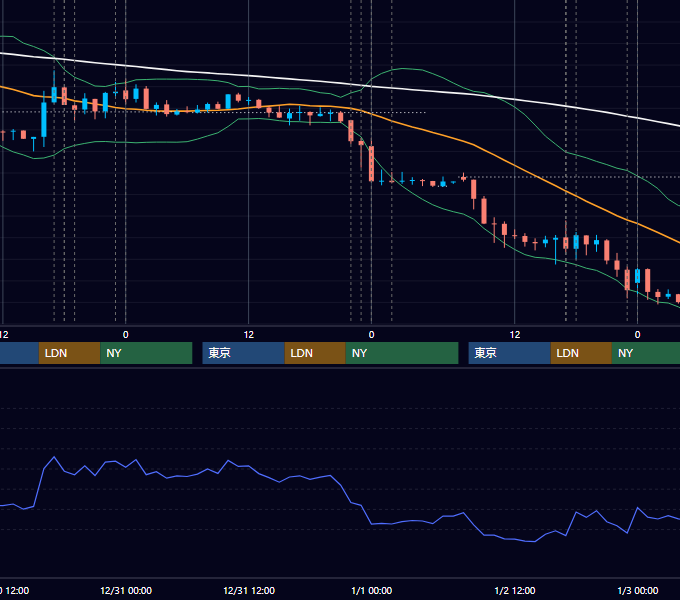Click the 1/3 00:00 date label
Screen dimensions: 680x600
coord(638,590)
